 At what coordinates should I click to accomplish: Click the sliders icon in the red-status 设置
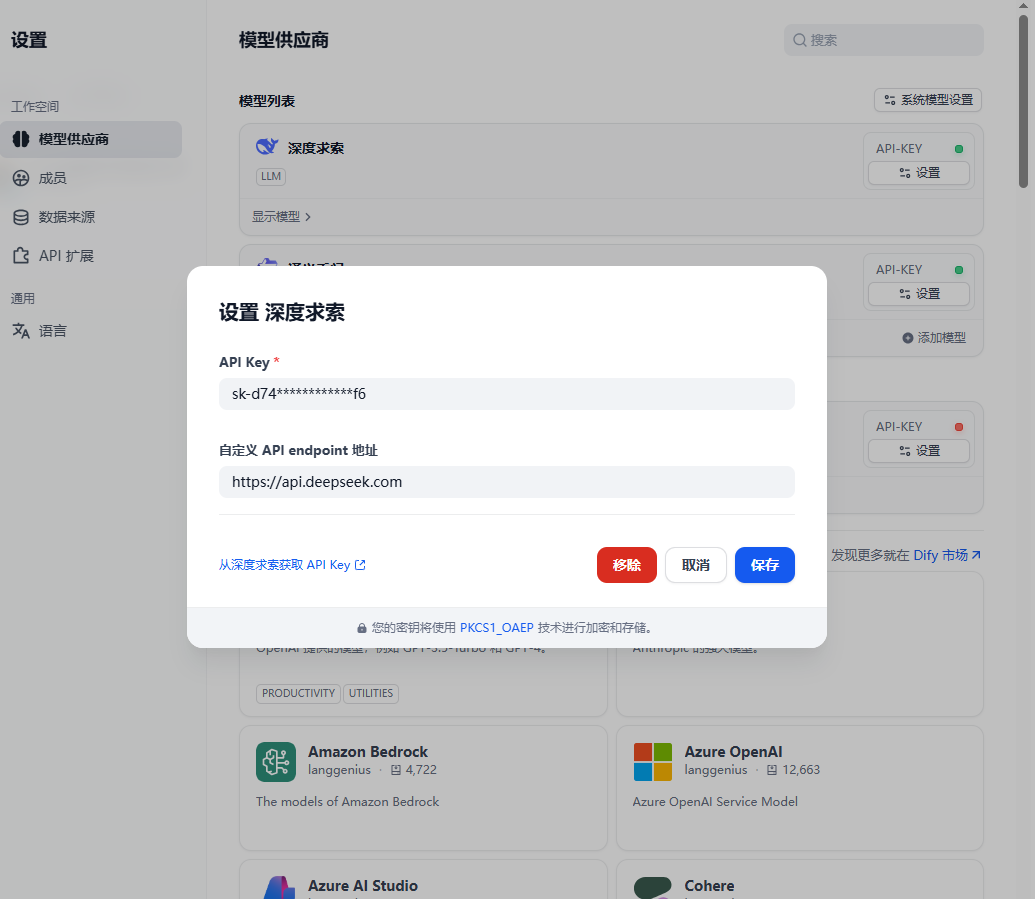click(905, 451)
